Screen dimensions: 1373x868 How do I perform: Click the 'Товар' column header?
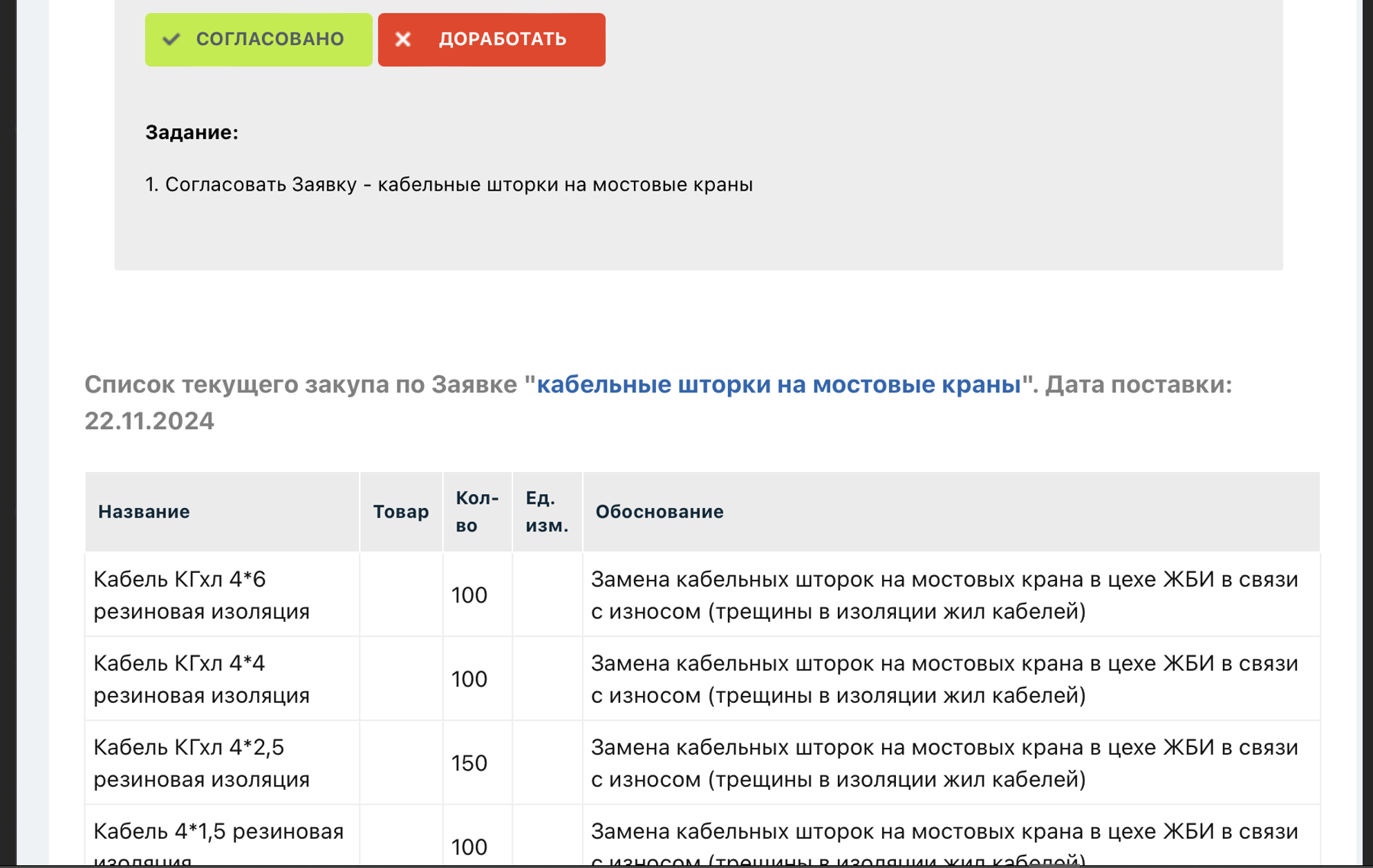pyautogui.click(x=401, y=511)
